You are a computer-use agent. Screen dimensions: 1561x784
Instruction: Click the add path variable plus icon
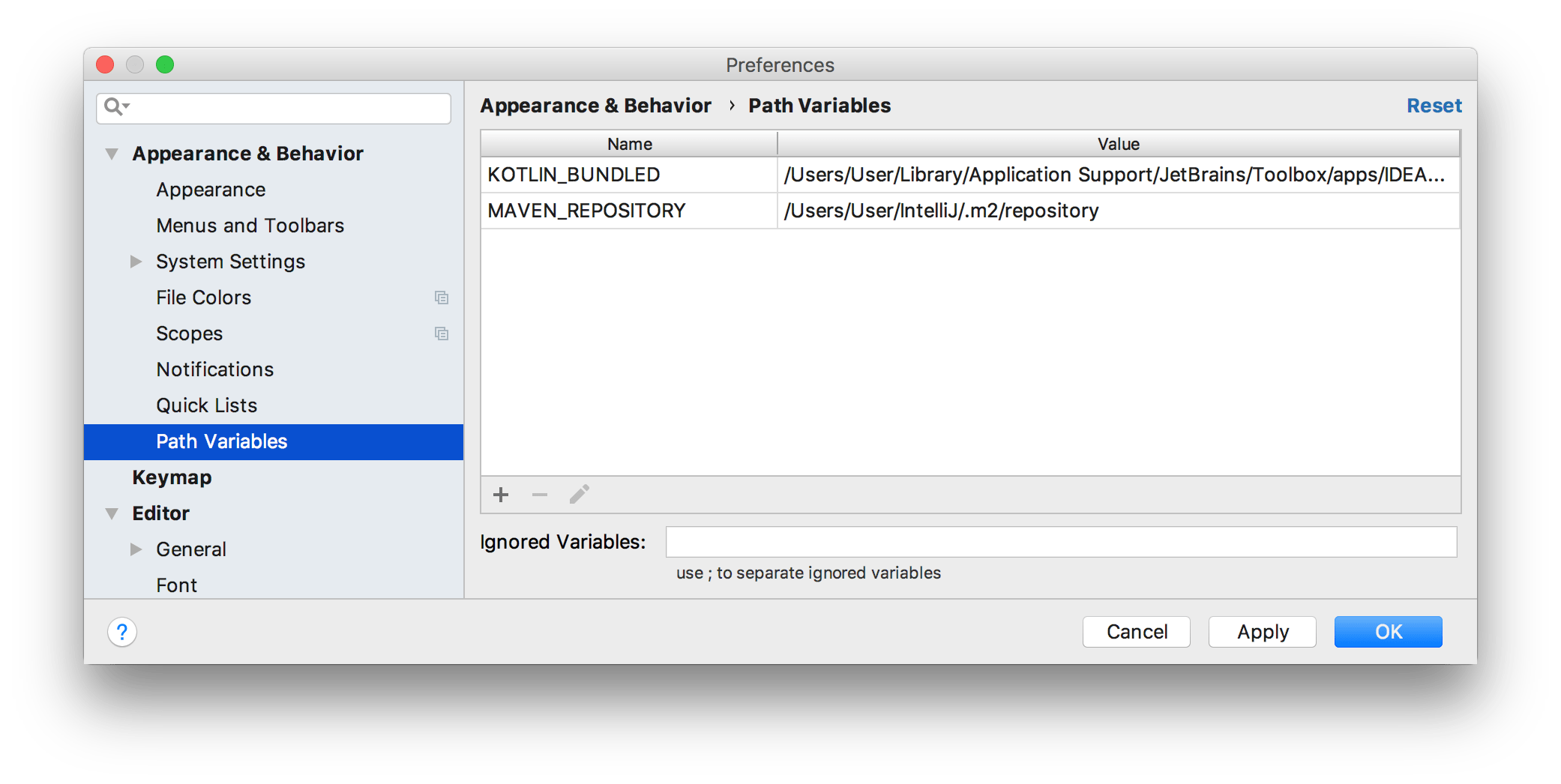[501, 495]
